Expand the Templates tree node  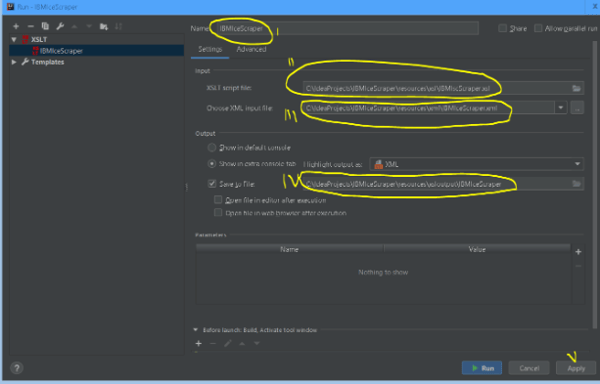pyautogui.click(x=14, y=62)
